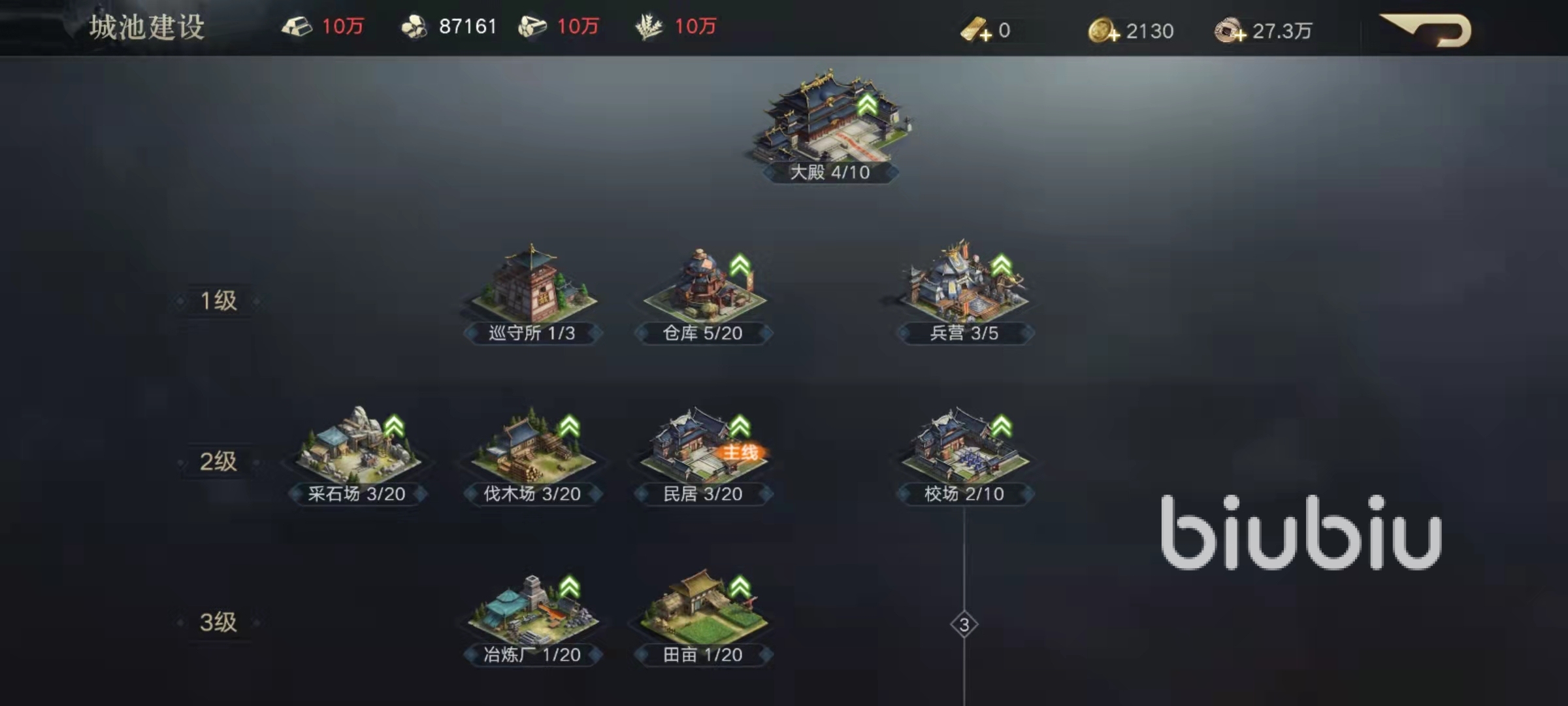The width and height of the screenshot is (1568, 706).
Task: Click the back arrow button at top right
Action: point(1426,30)
